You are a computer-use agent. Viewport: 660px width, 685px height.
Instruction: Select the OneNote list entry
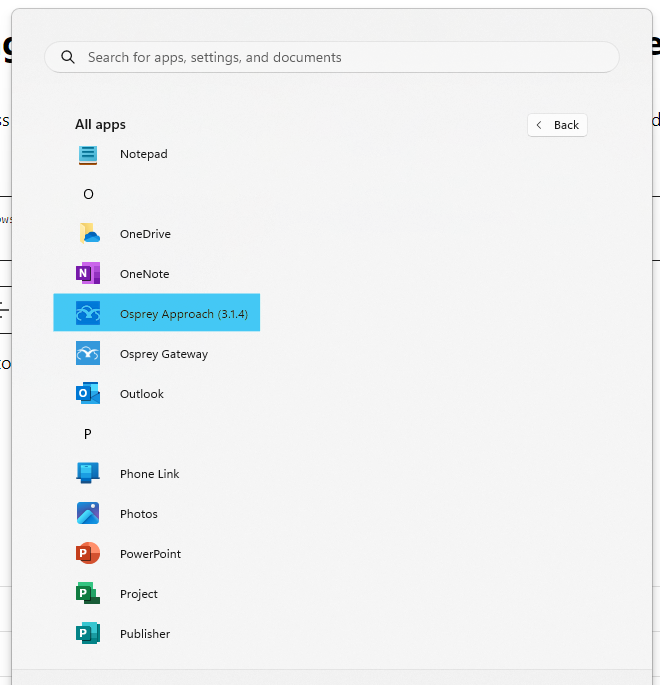coord(156,274)
